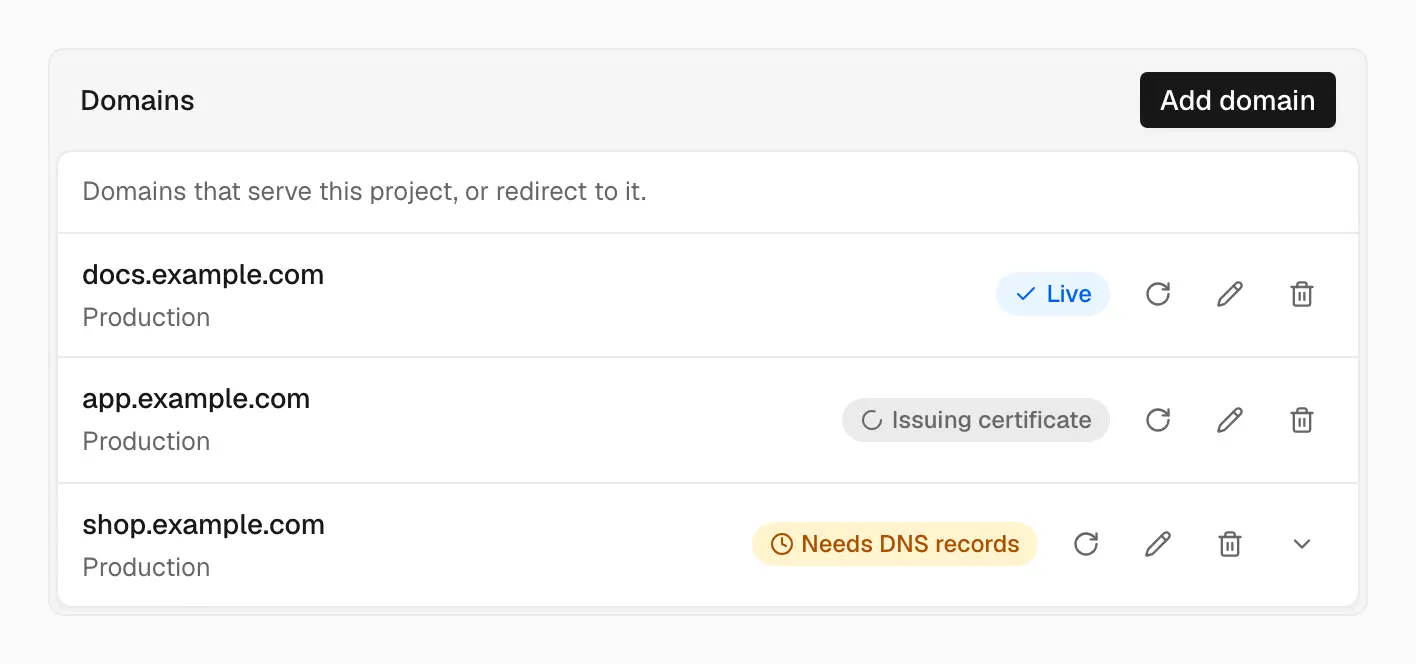This screenshot has width=1416, height=664.
Task: Edit the docs.example.com domain
Action: pos(1230,294)
